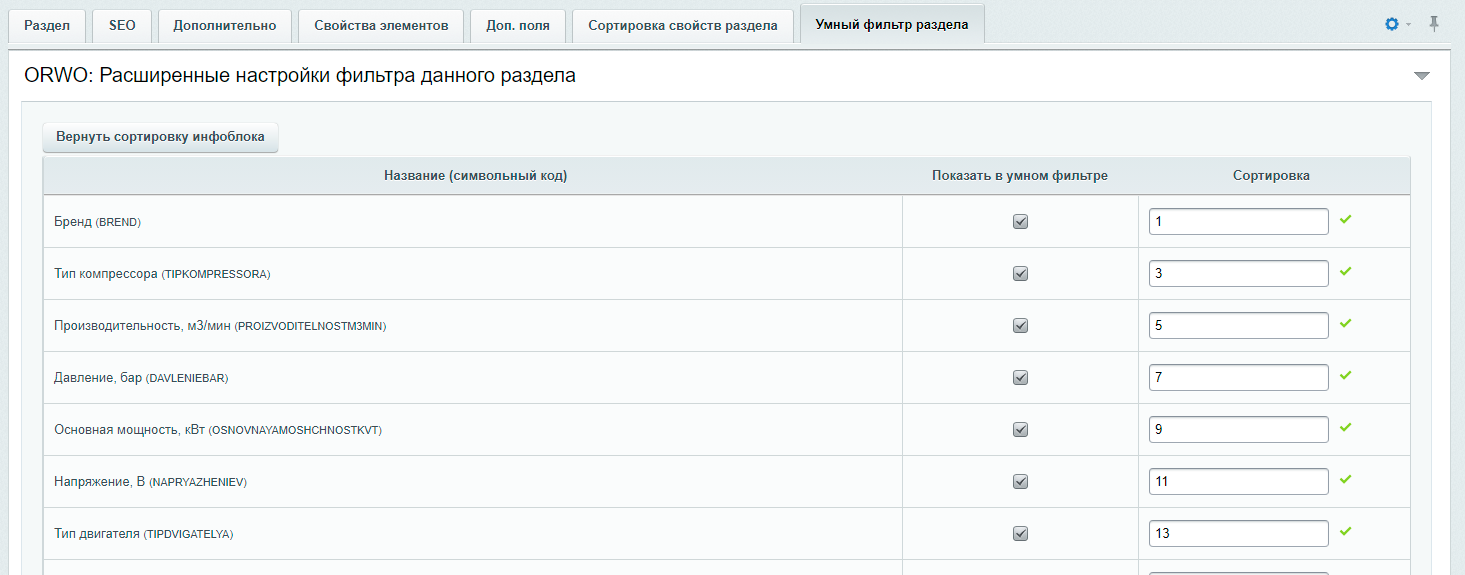1465x575 pixels.
Task: Click the pin icon at top right
Action: coord(1434,24)
